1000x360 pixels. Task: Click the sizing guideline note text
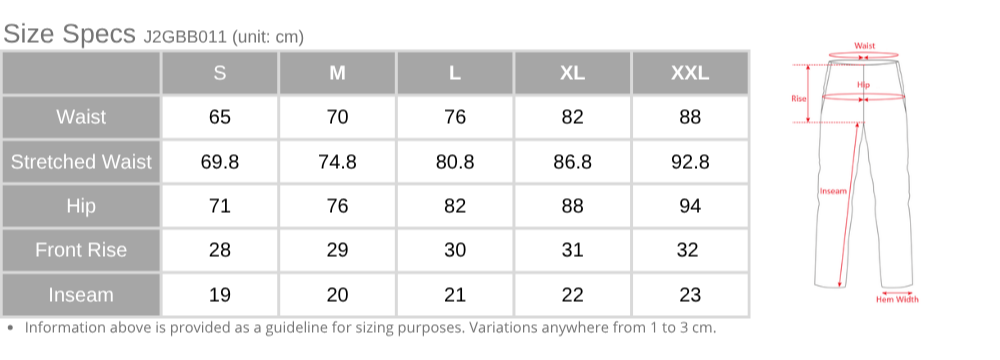(x=370, y=328)
